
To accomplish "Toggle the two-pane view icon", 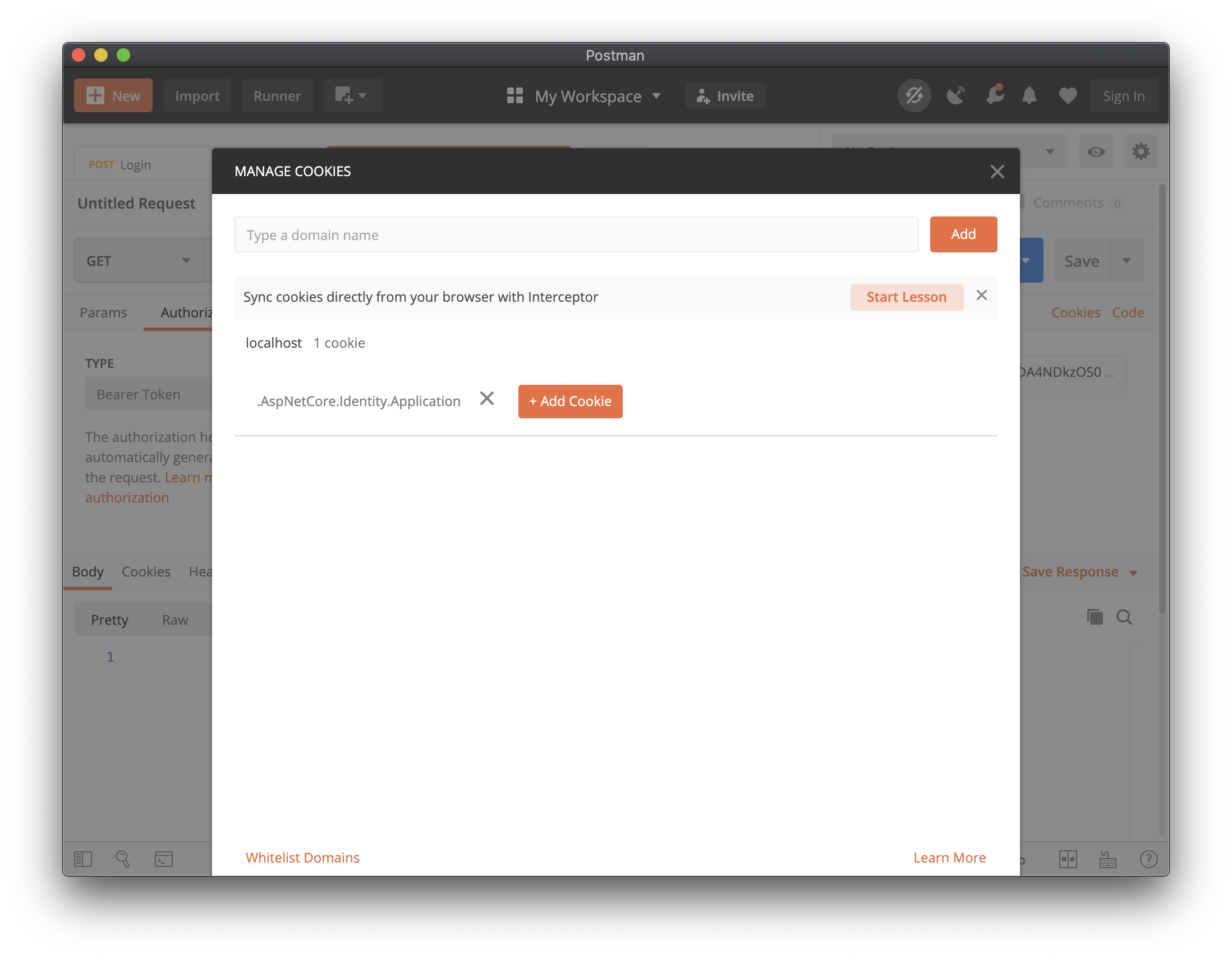I will tap(1069, 859).
